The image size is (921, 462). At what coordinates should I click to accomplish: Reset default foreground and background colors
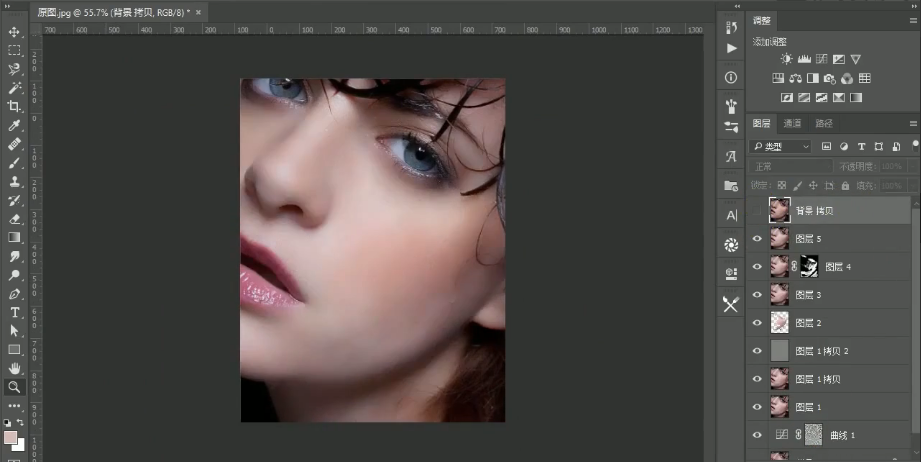click(x=7, y=423)
